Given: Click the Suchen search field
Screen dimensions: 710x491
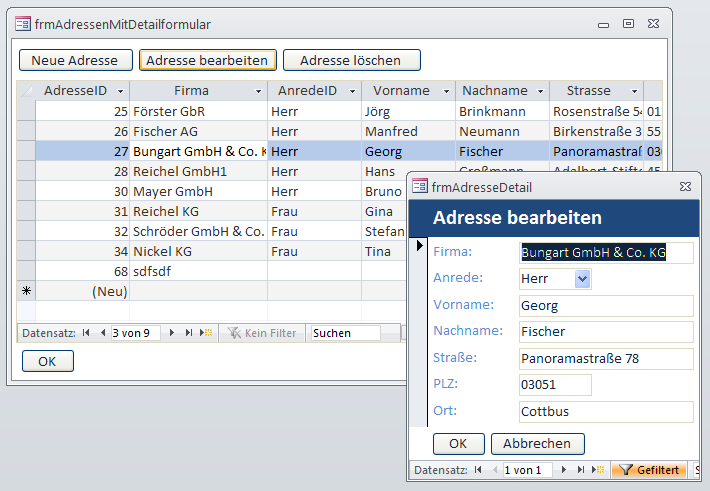Looking at the screenshot, I should (x=345, y=333).
